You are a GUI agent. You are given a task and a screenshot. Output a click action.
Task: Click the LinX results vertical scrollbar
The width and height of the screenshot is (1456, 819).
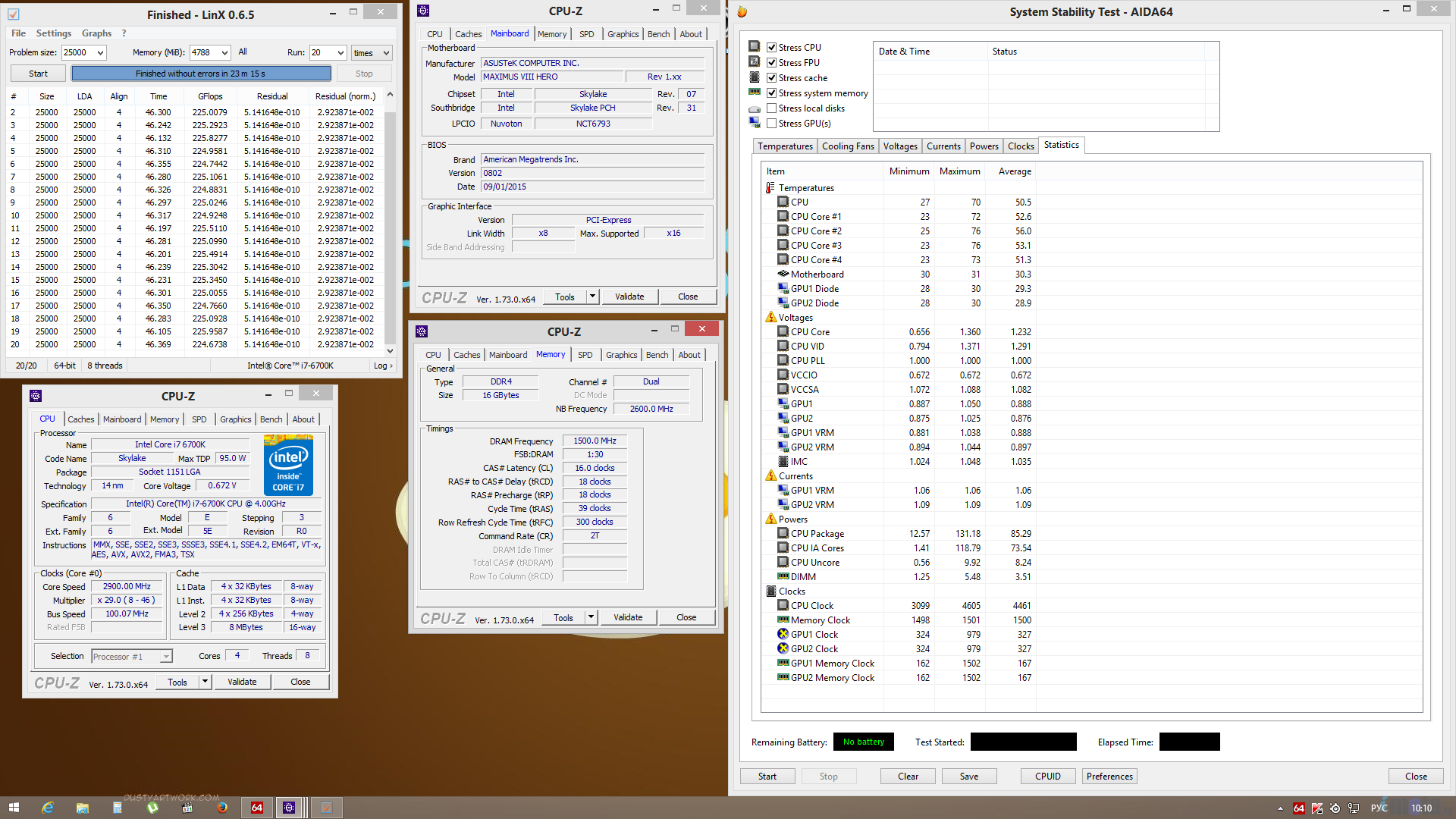390,227
